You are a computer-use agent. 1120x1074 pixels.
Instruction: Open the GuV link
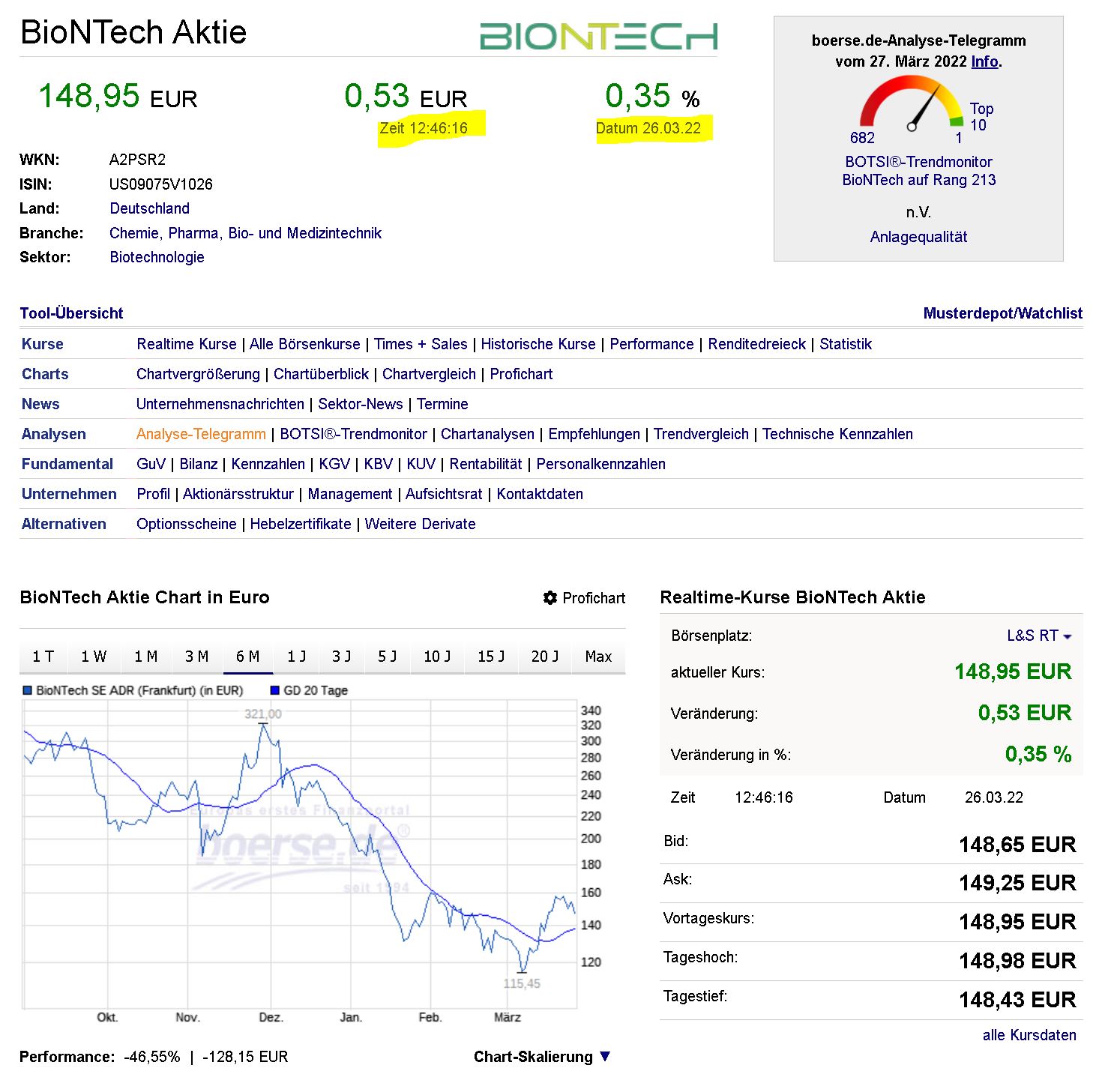(x=151, y=464)
